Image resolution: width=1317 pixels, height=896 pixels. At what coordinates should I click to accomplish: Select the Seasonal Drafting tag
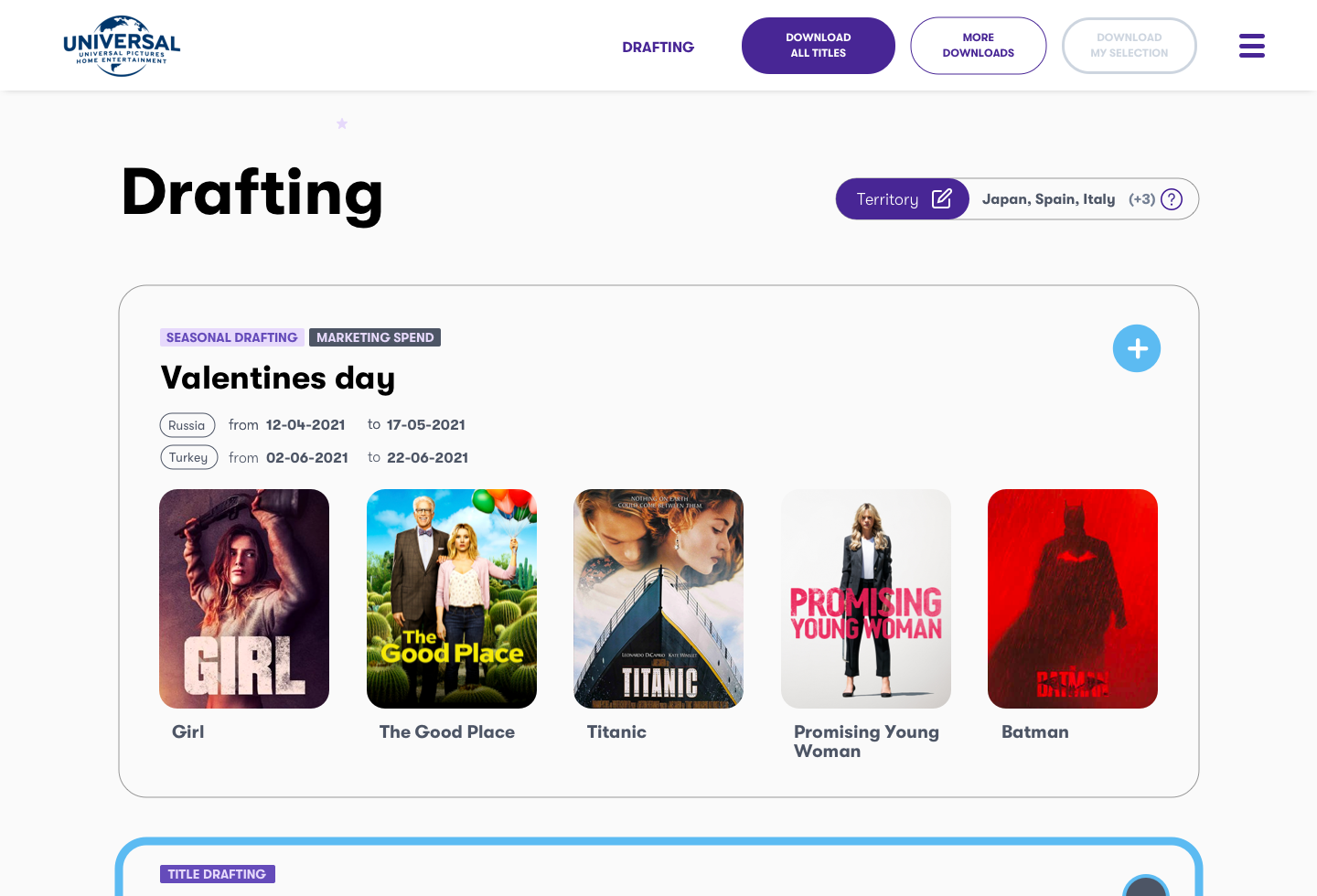pyautogui.click(x=231, y=337)
